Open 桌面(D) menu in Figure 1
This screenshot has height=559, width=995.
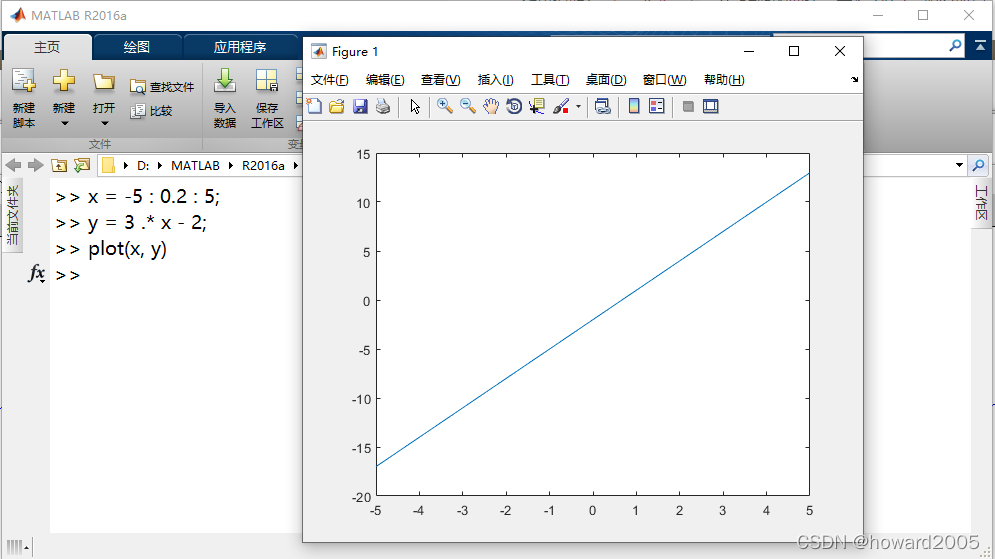605,80
